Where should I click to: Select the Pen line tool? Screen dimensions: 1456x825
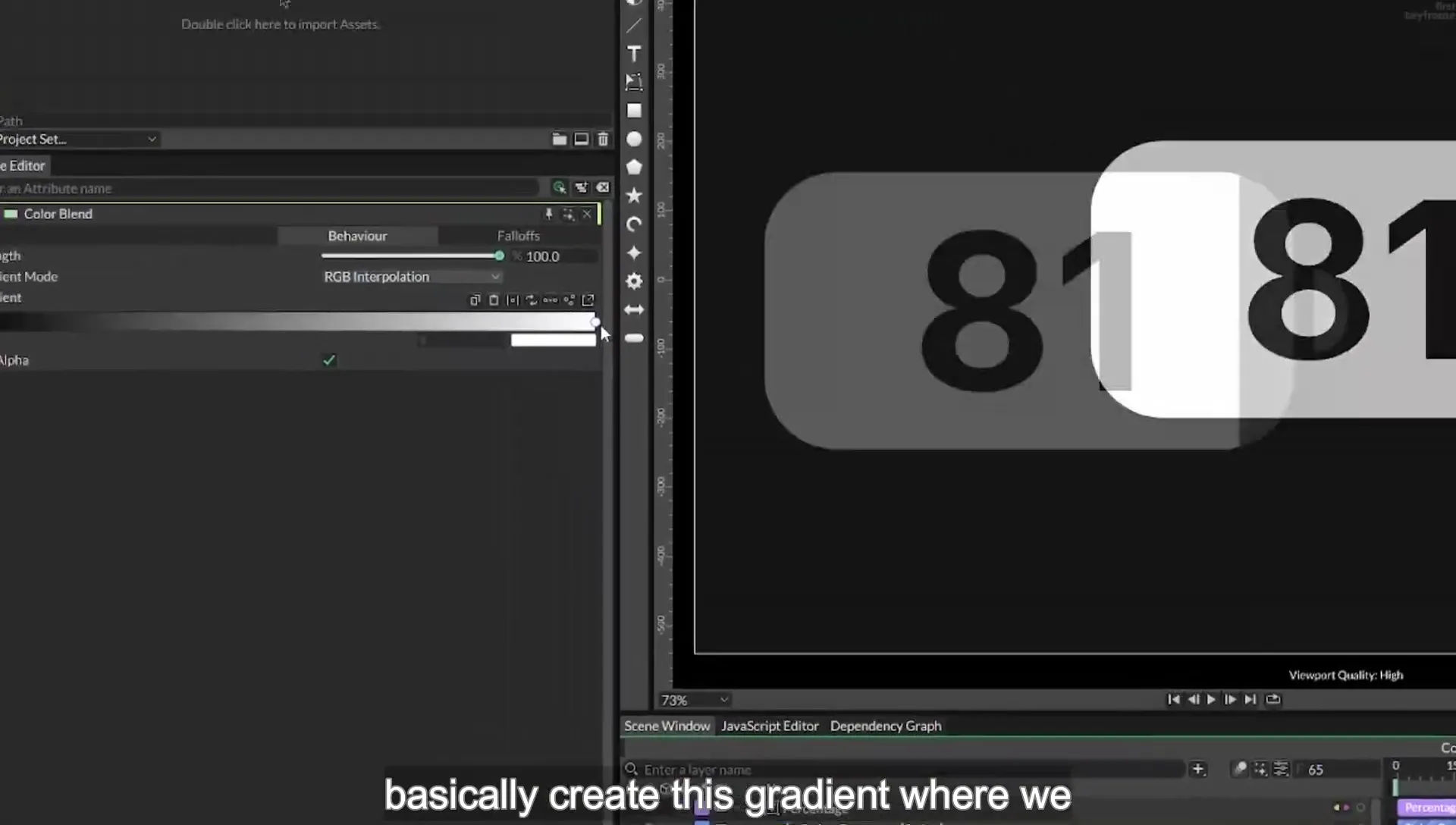point(634,26)
